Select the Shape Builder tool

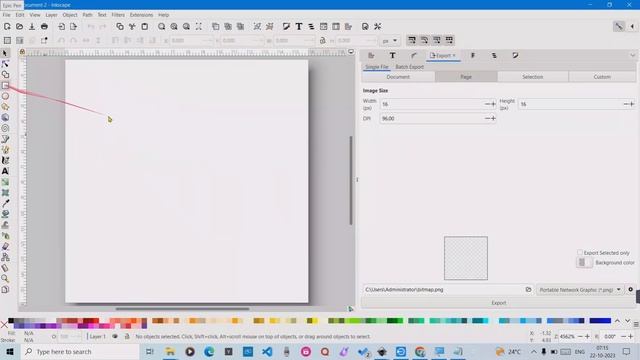coord(5,75)
